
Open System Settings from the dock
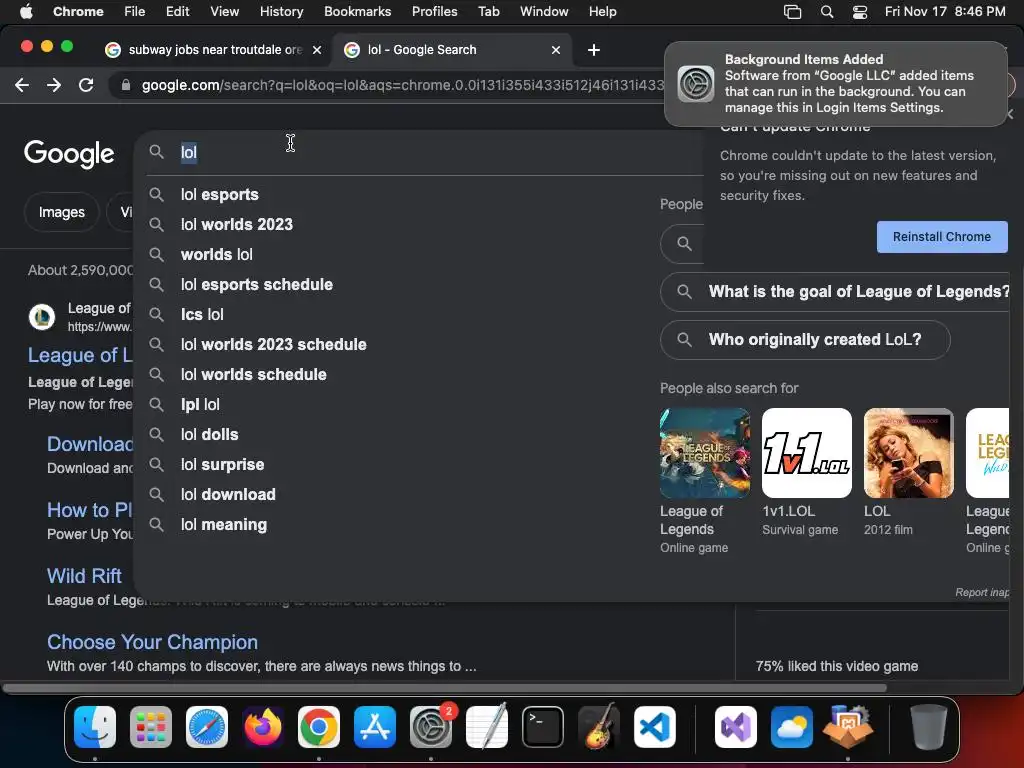tap(431, 727)
